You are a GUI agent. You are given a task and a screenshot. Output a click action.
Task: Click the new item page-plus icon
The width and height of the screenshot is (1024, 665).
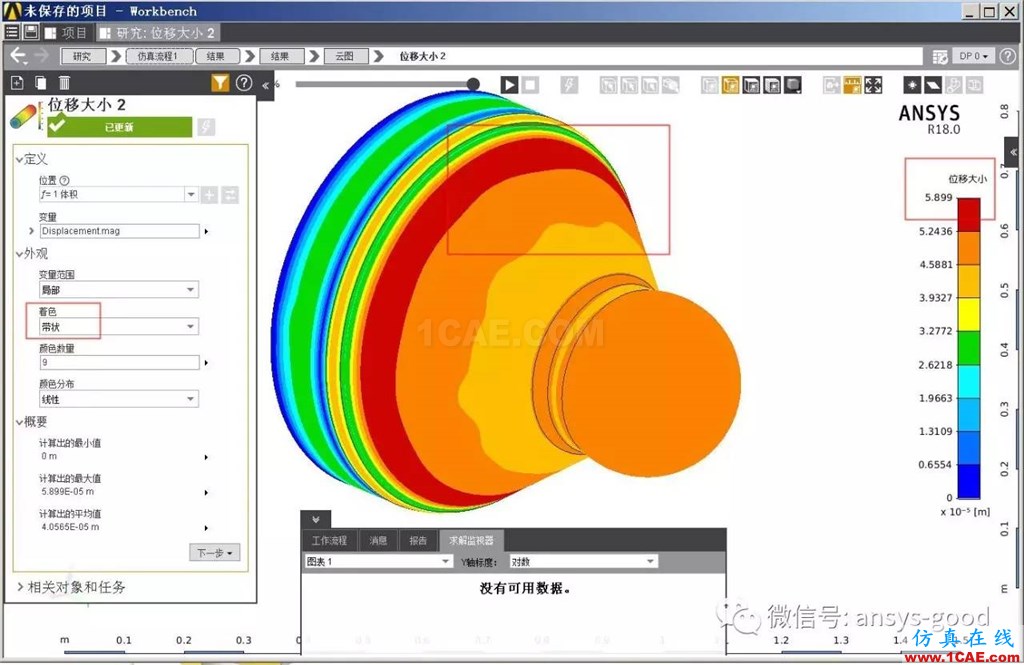tap(17, 83)
